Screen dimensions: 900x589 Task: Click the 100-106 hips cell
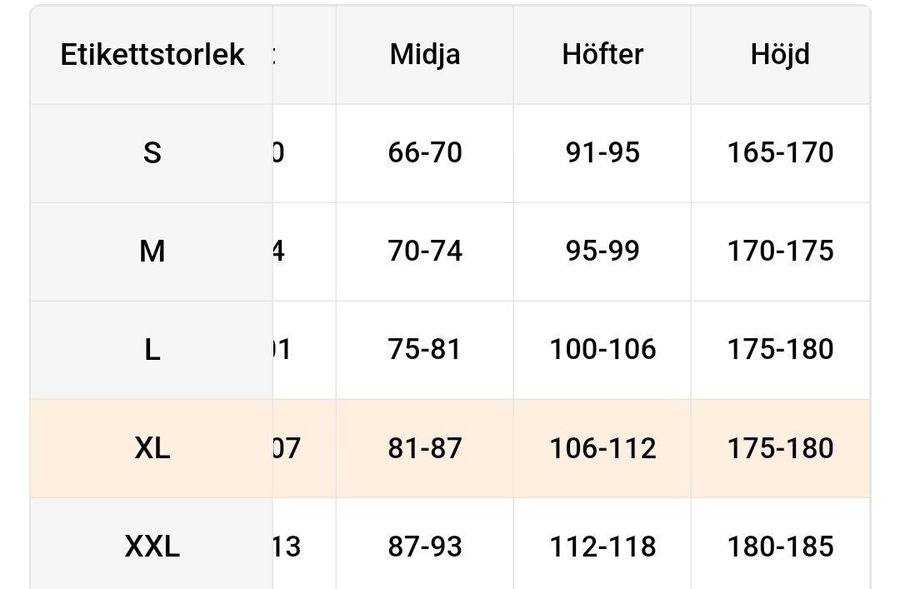point(602,350)
